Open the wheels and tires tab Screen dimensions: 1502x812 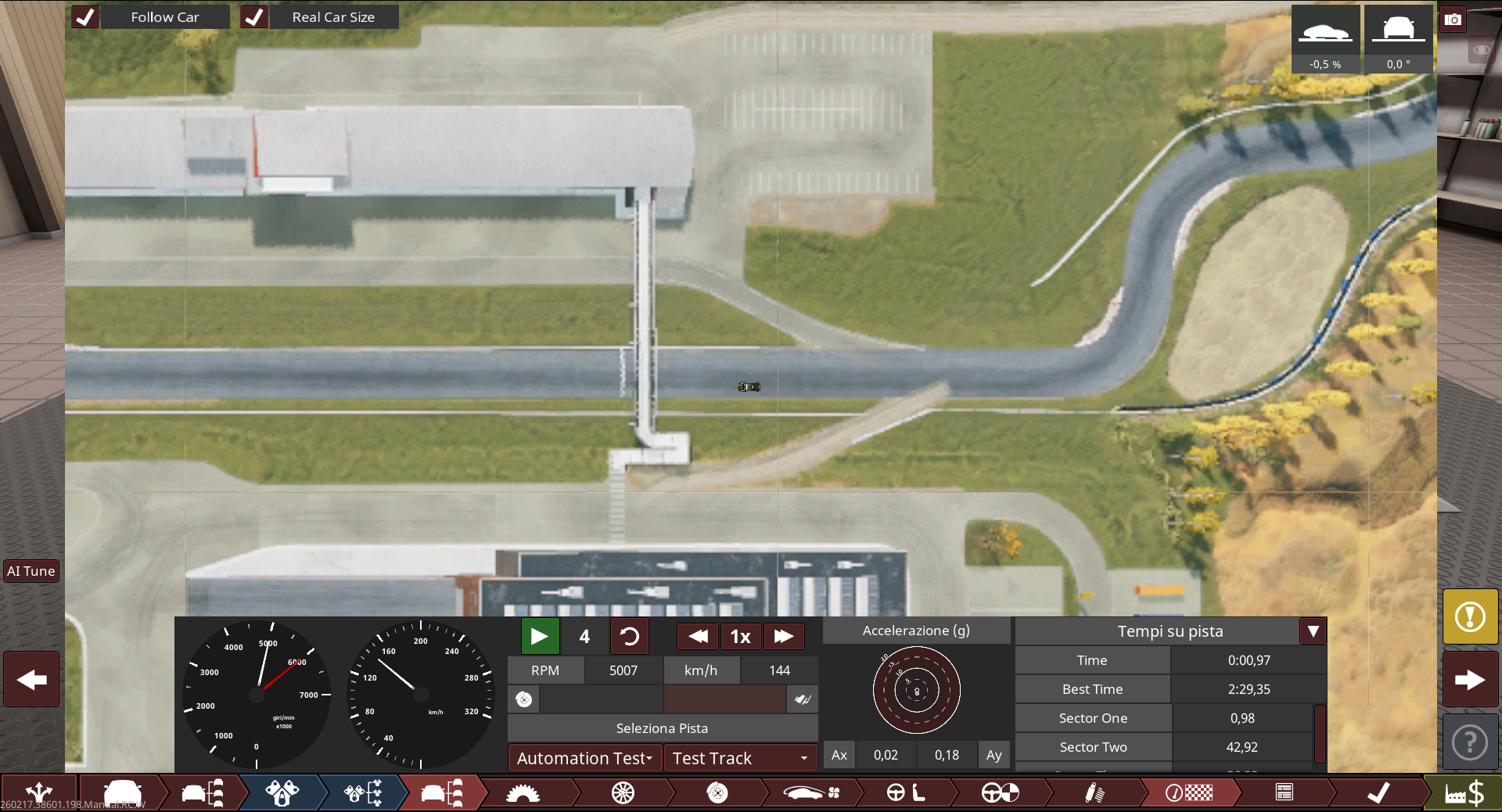(623, 792)
